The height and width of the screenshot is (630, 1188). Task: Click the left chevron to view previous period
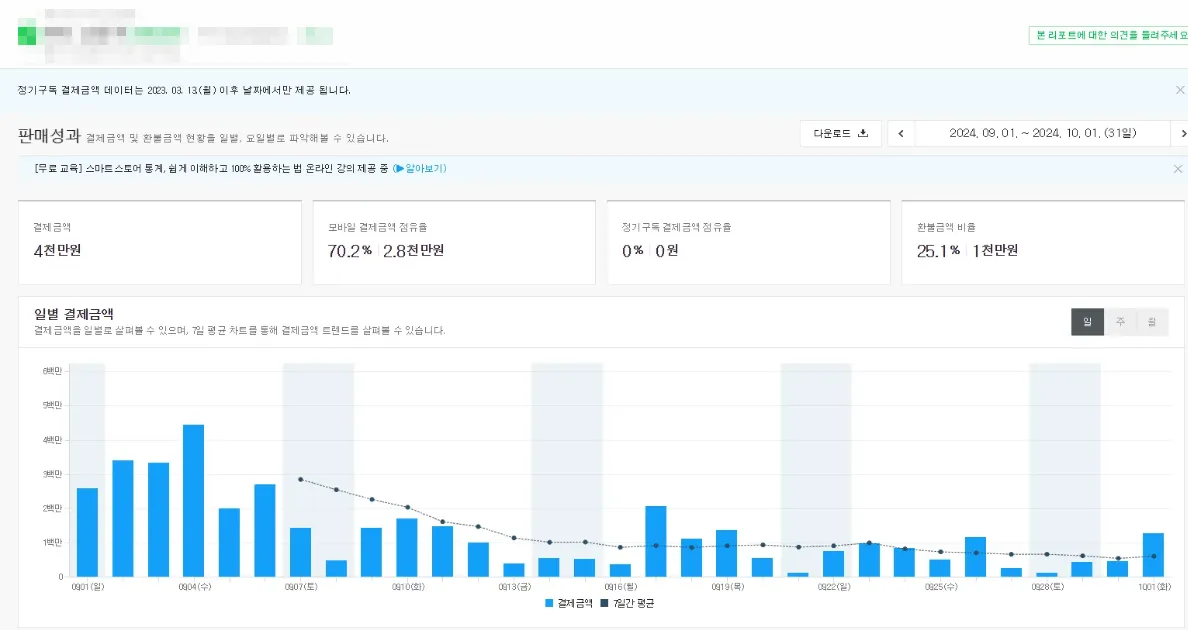click(x=900, y=132)
